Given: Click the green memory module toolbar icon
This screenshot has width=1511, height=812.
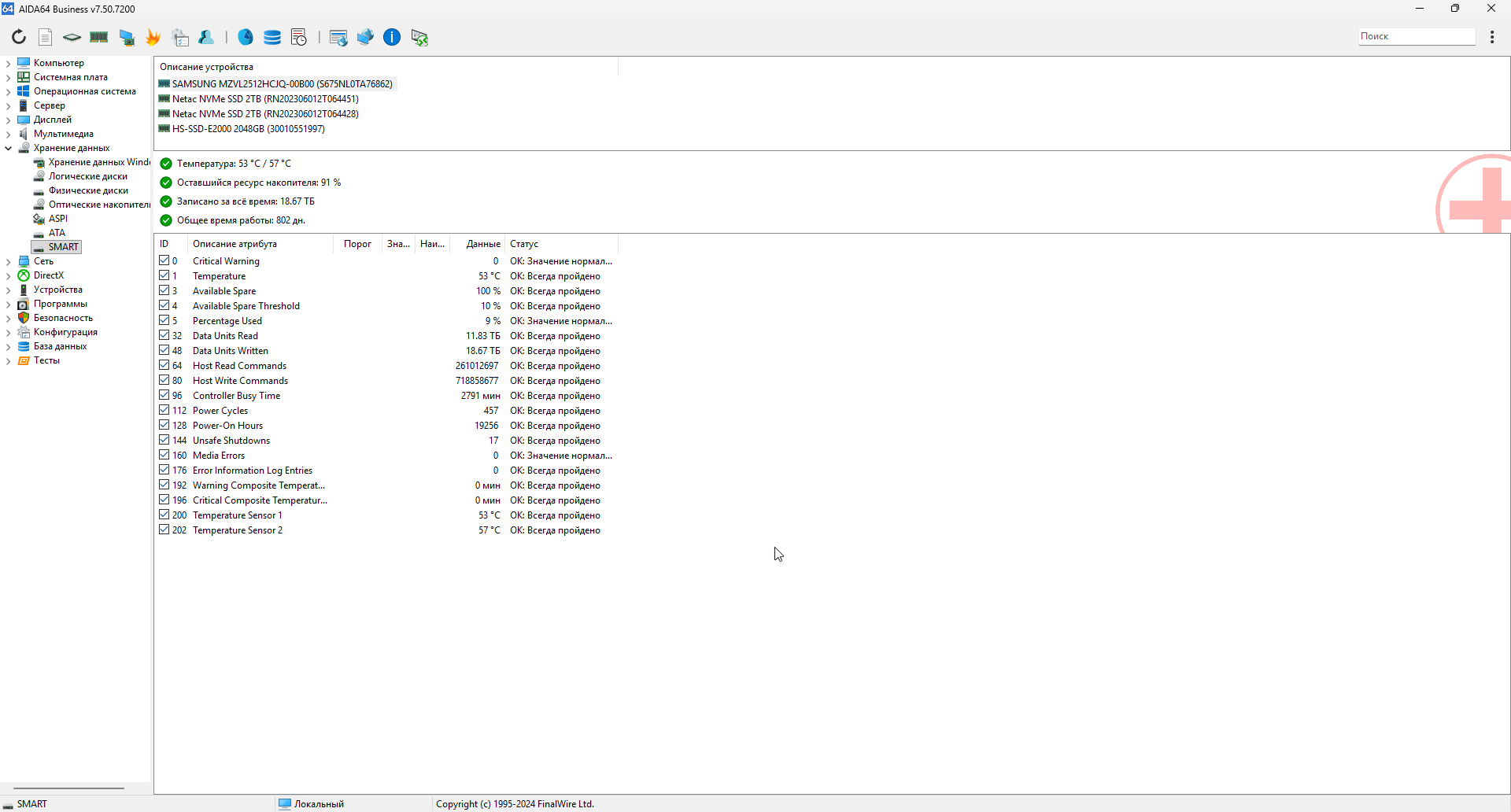Looking at the screenshot, I should 98,37.
